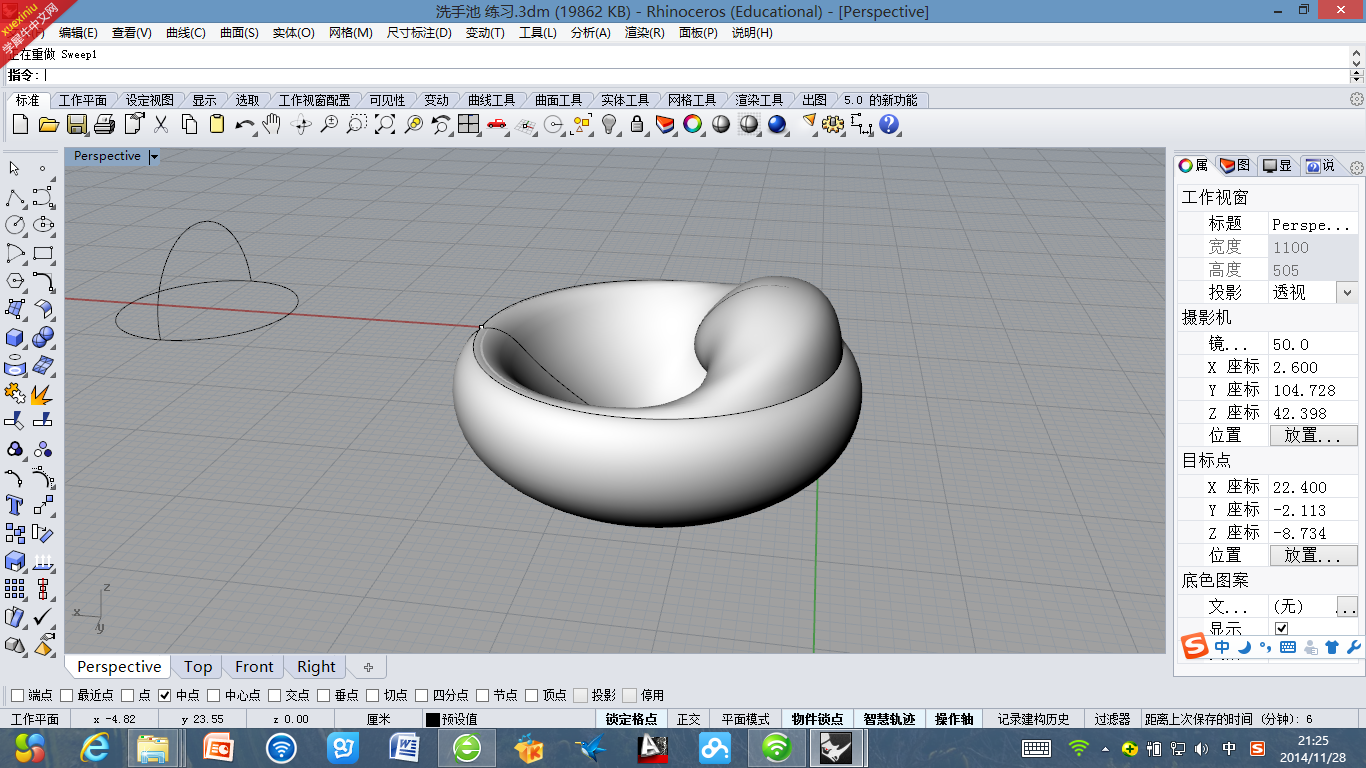
Task: Click the Print icon
Action: pos(104,124)
